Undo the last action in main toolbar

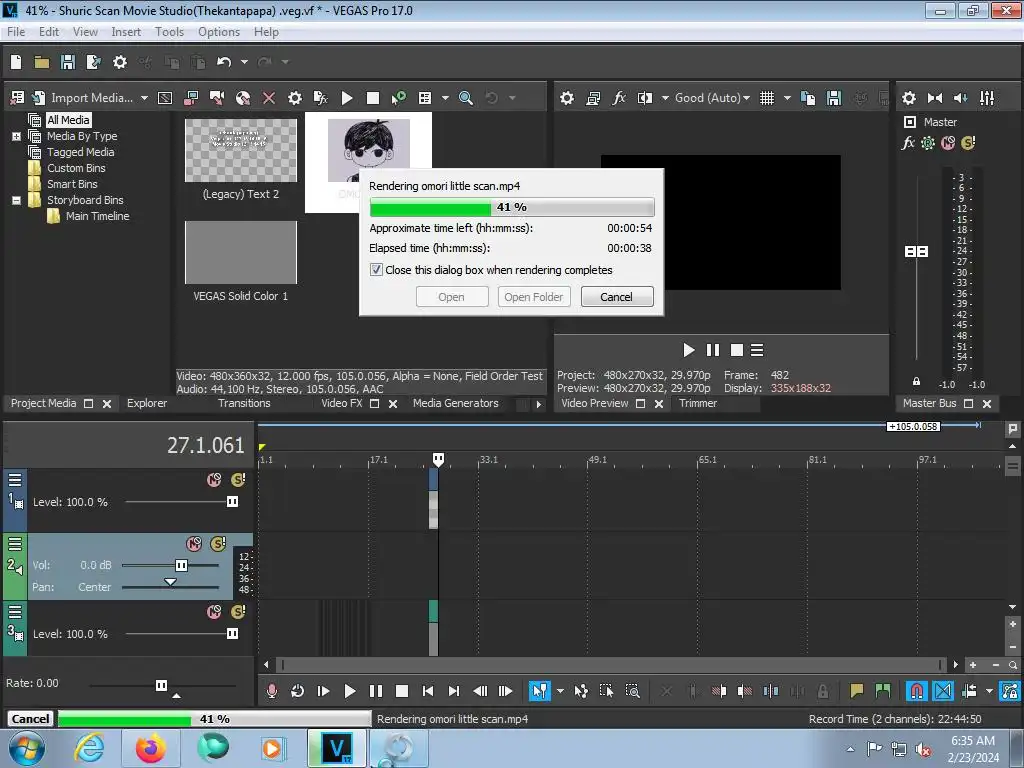click(x=224, y=62)
